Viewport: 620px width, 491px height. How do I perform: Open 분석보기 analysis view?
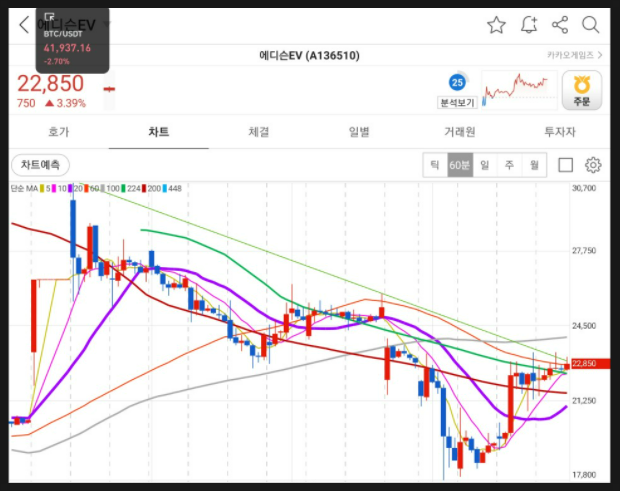(x=457, y=103)
